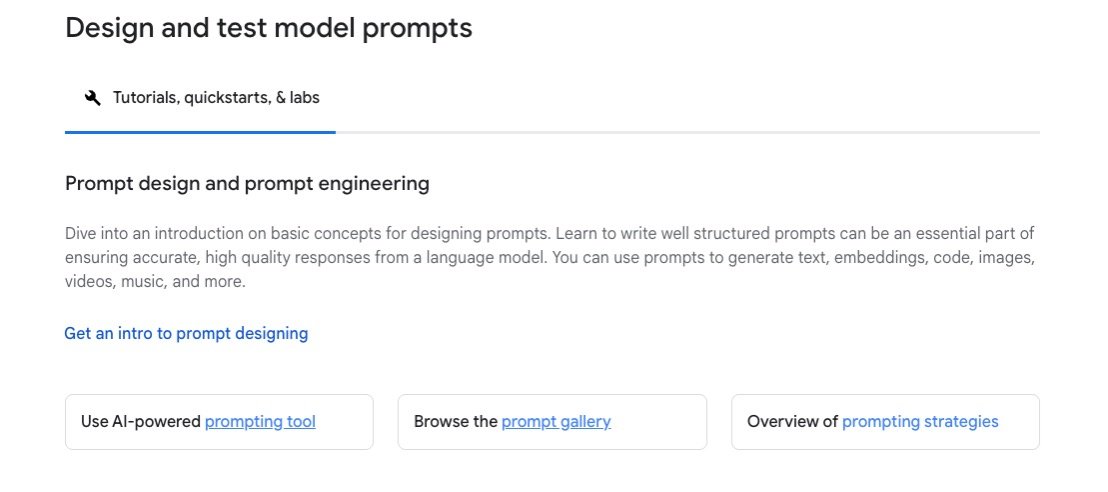This screenshot has height=492, width=1108.
Task: Follow the prompting tool hyperlink
Action: pos(260,422)
